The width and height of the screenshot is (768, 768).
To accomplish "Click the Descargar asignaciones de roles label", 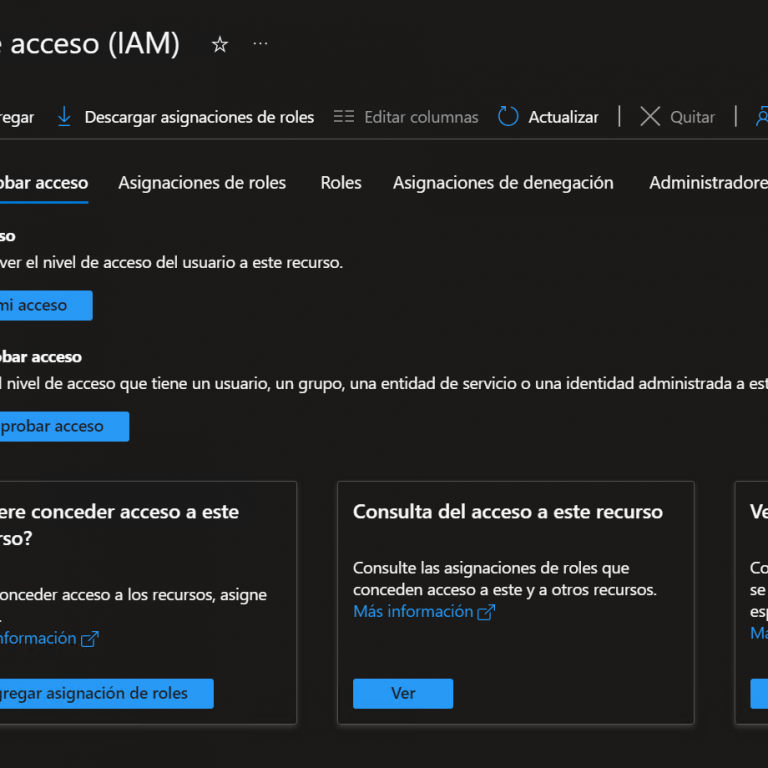I will tap(199, 117).
